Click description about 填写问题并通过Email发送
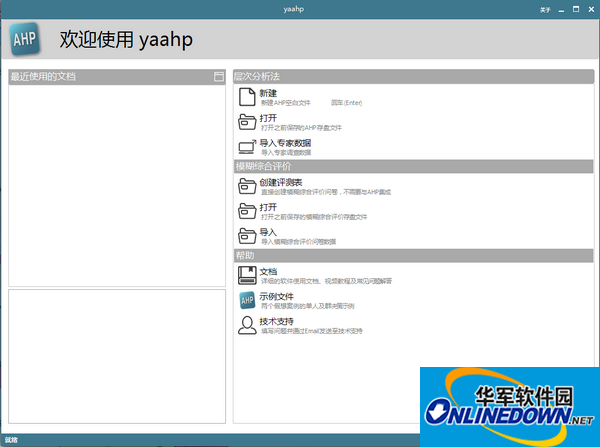This screenshot has width=600, height=447. pyautogui.click(x=311, y=331)
